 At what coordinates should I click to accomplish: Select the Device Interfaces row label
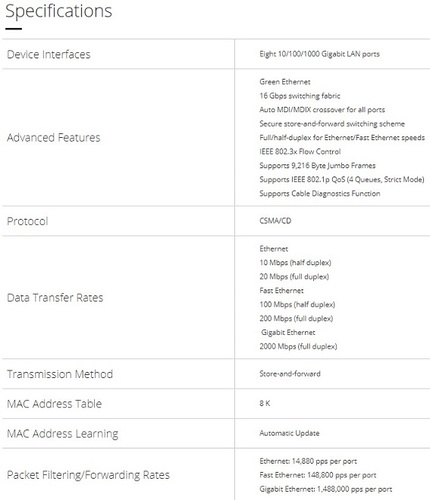click(x=49, y=54)
